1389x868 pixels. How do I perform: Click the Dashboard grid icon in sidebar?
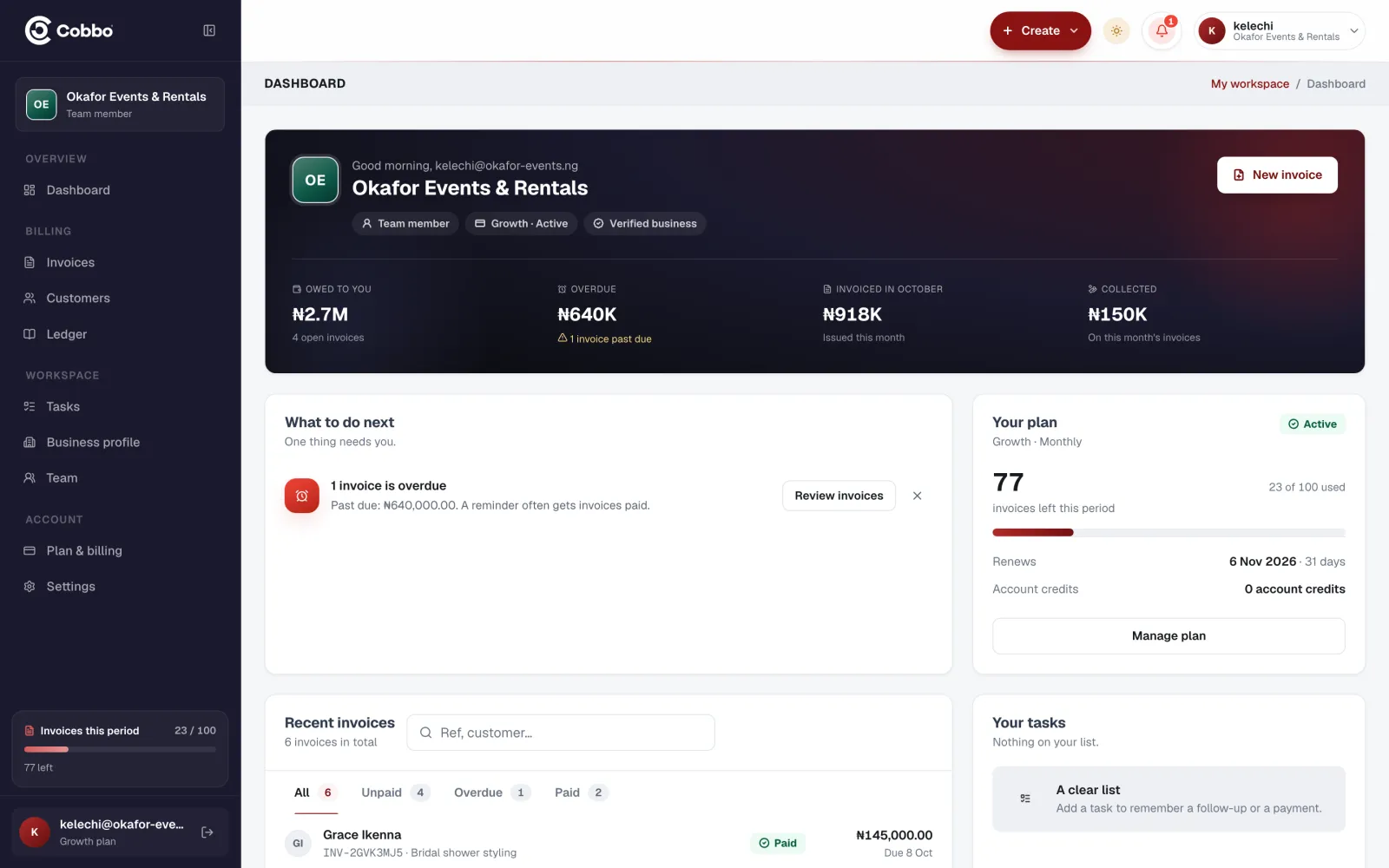(x=30, y=190)
